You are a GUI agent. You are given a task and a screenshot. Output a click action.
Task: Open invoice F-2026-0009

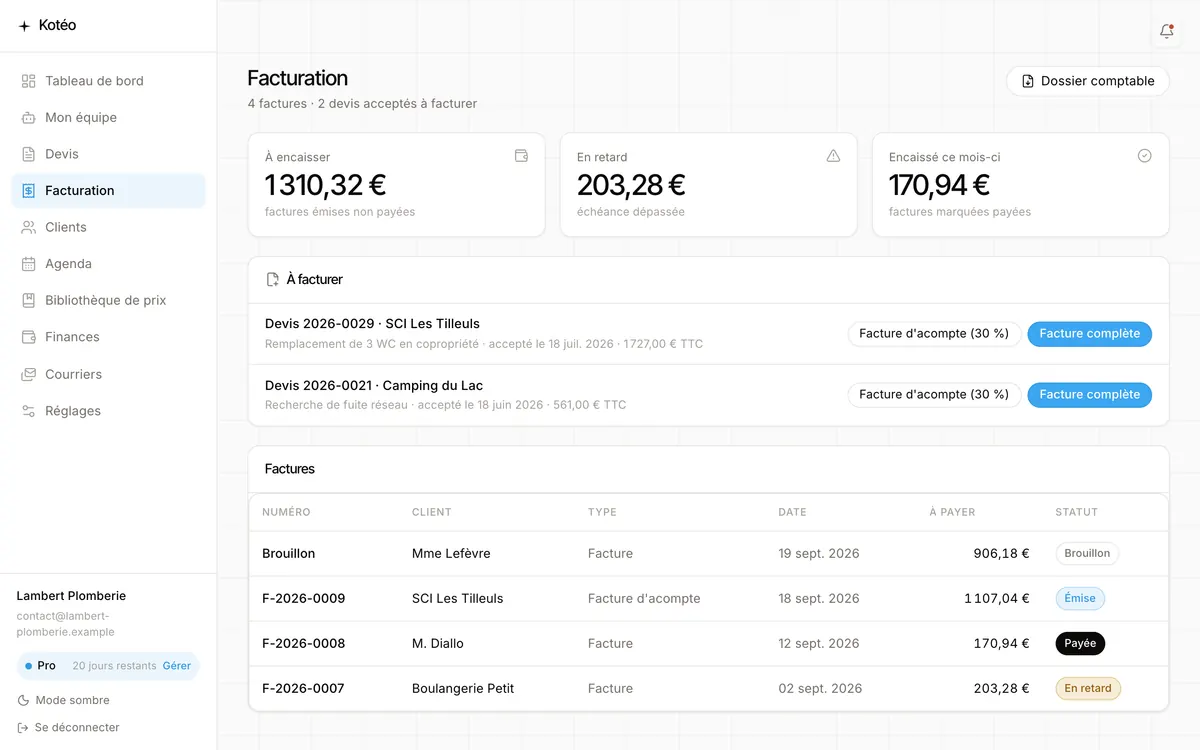[303, 599]
